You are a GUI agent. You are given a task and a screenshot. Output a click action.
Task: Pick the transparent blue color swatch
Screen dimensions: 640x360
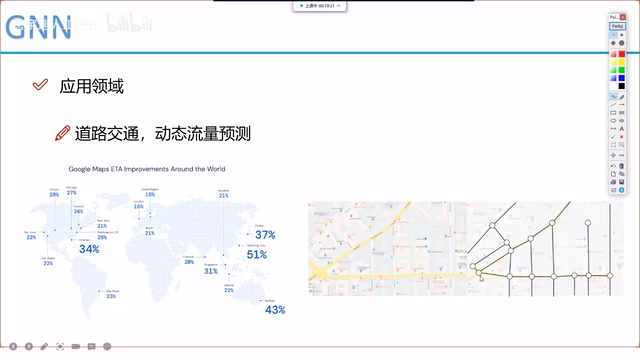613,78
